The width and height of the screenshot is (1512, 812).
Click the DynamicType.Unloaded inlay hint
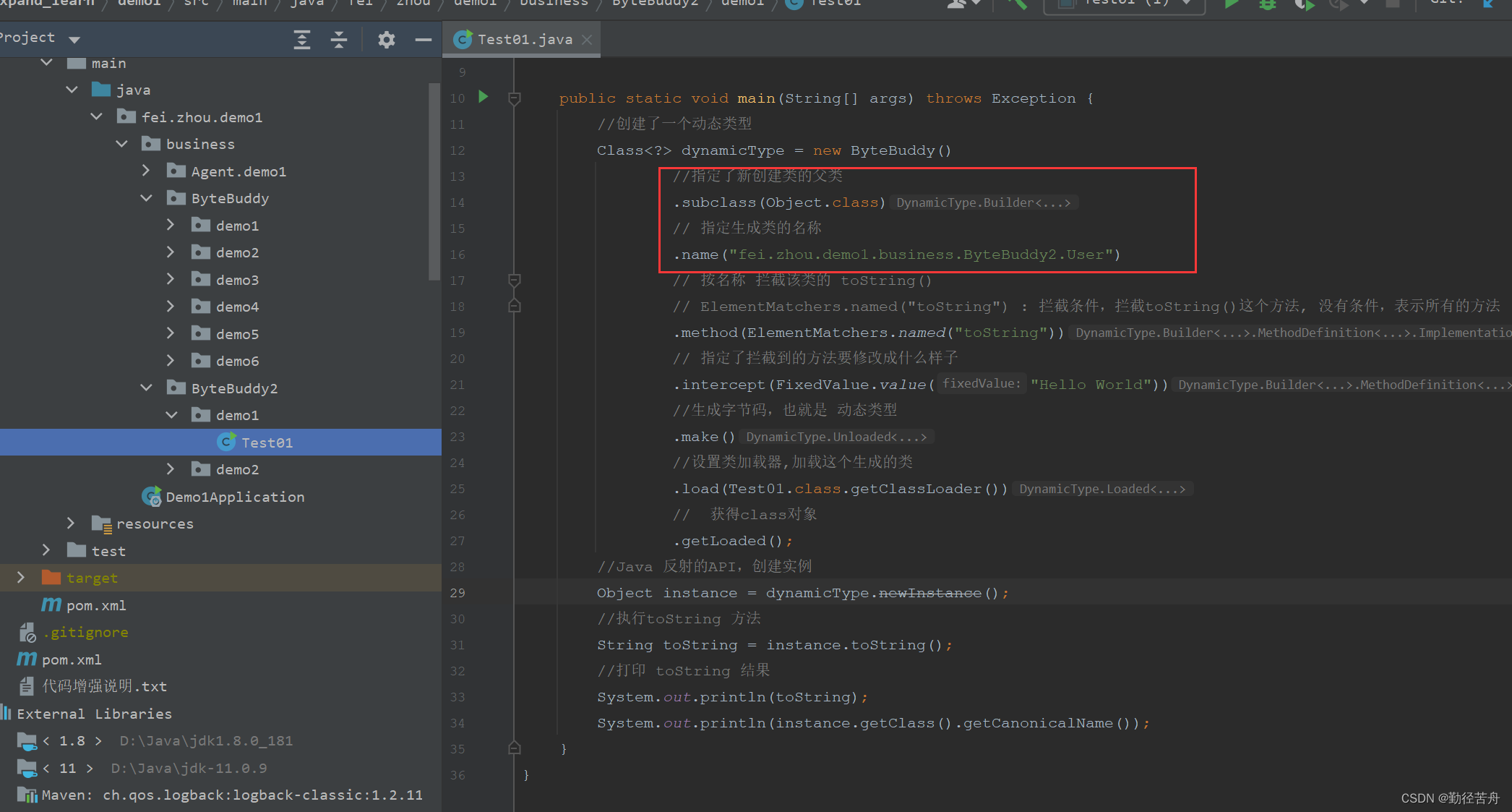(836, 437)
